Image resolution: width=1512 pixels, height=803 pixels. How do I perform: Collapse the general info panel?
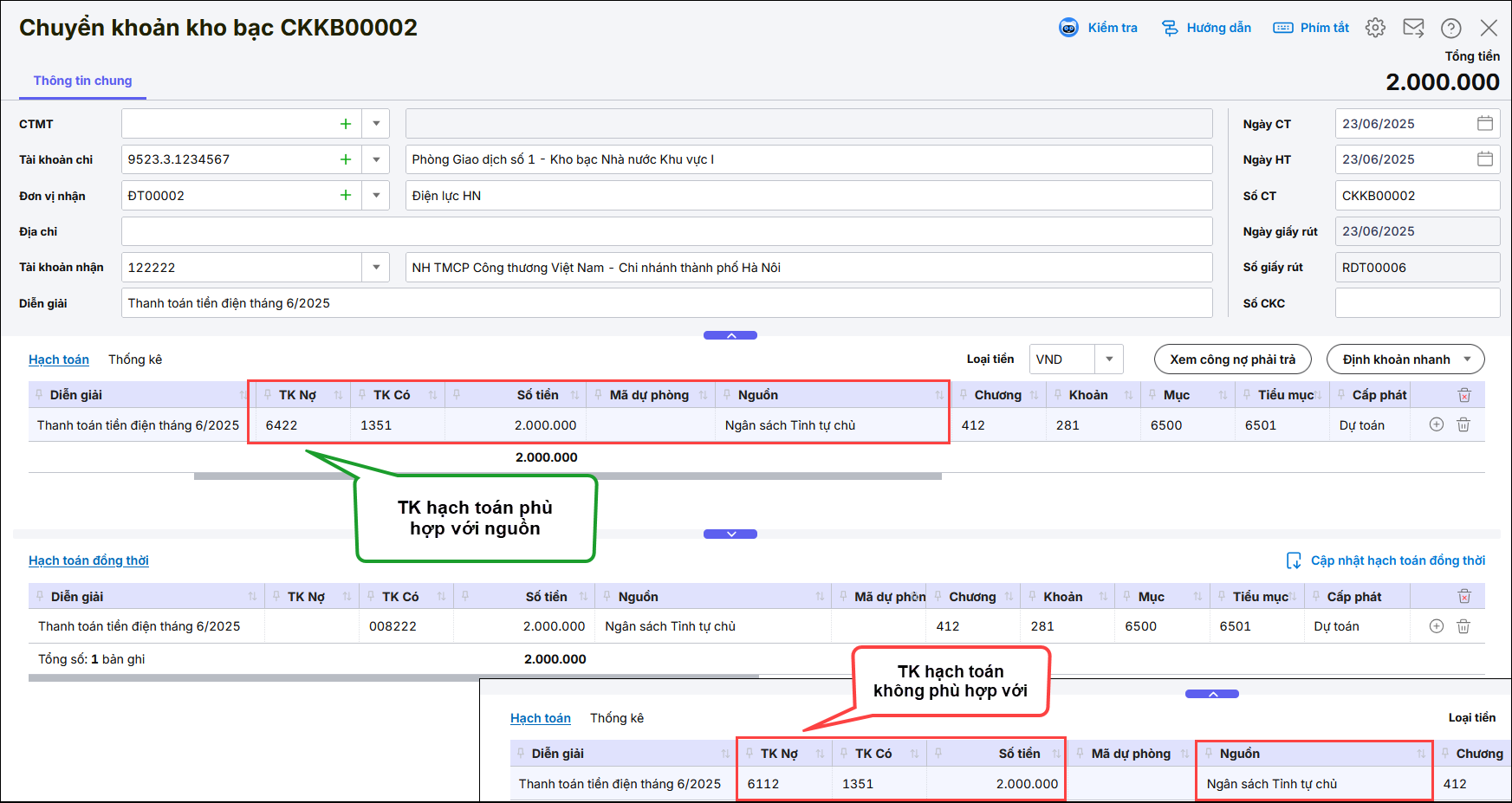pos(730,335)
